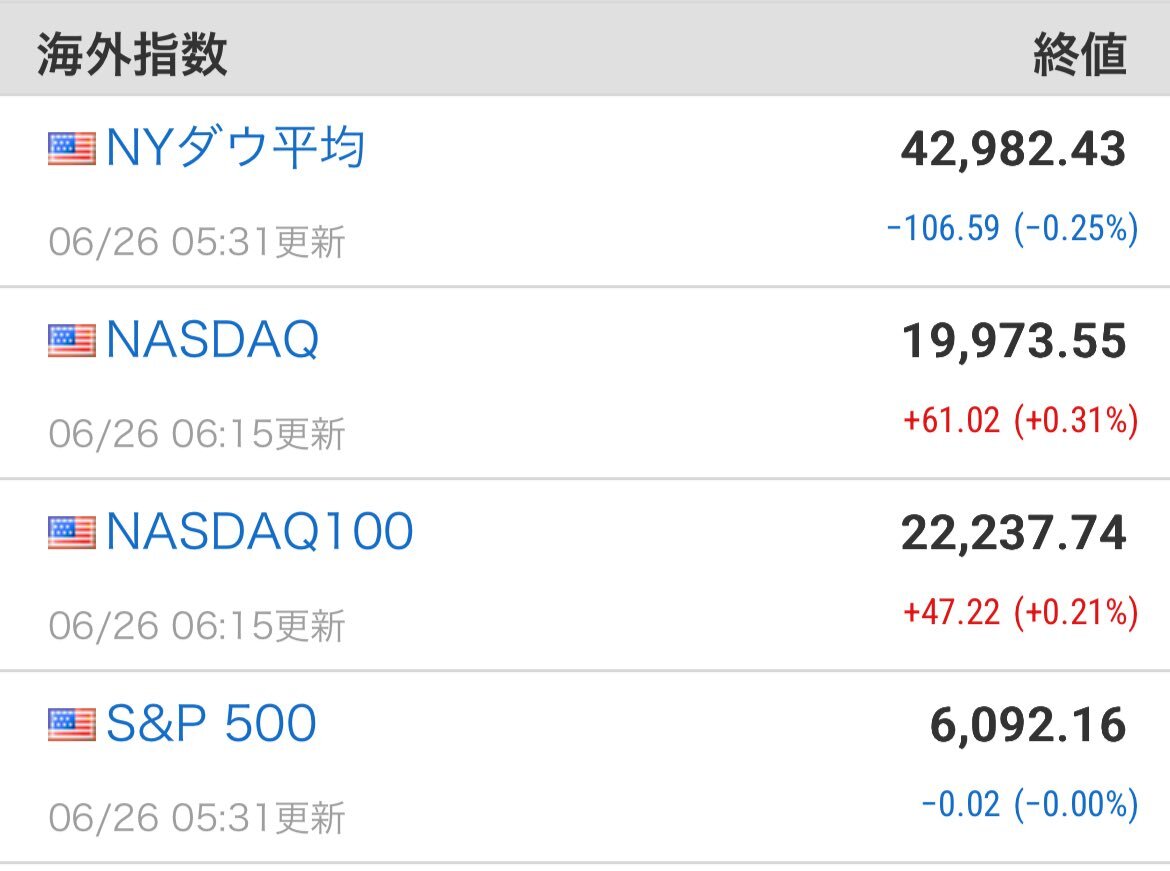
Task: Click the US flag beside NYダウ平均
Action: tap(72, 148)
